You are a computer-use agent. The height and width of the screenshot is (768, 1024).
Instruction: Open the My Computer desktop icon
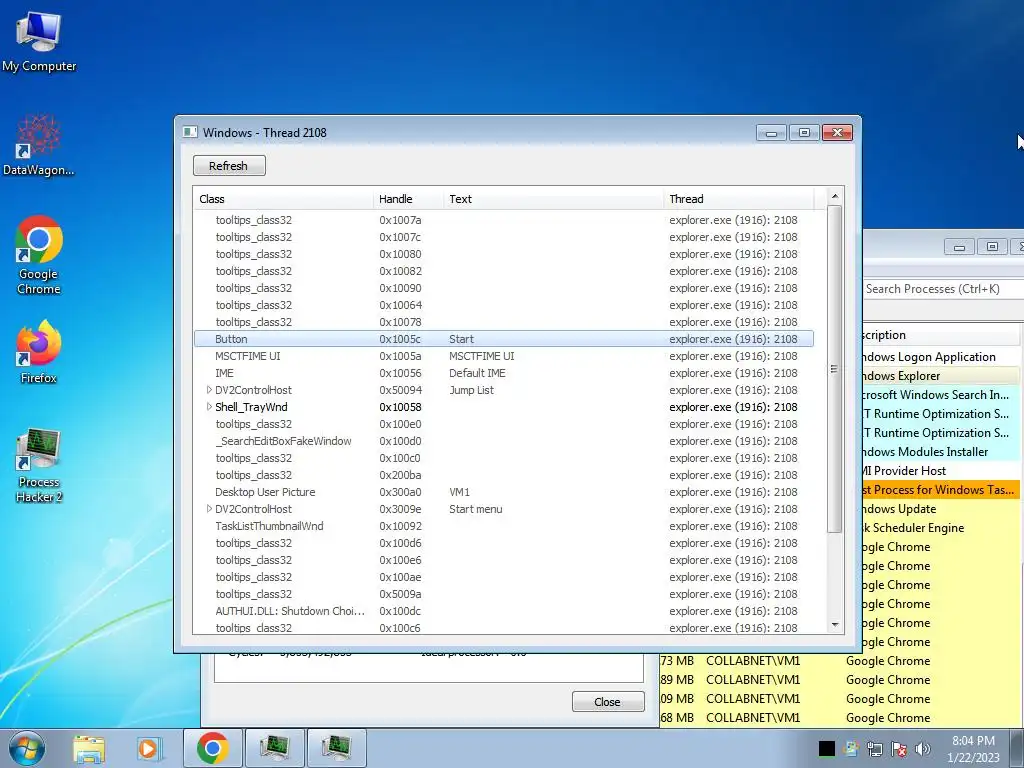[x=39, y=42]
